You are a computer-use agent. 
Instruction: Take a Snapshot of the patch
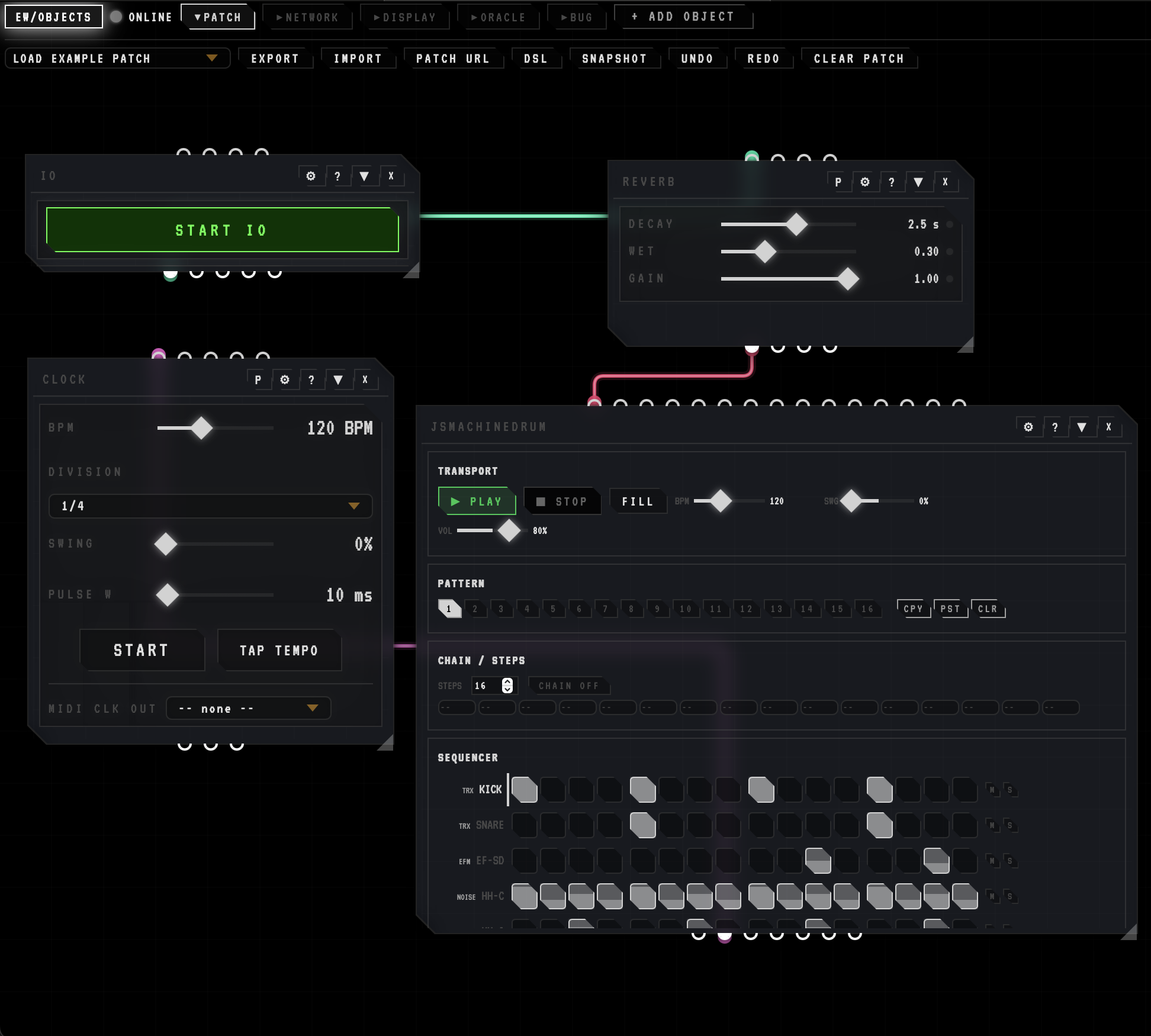pos(615,59)
